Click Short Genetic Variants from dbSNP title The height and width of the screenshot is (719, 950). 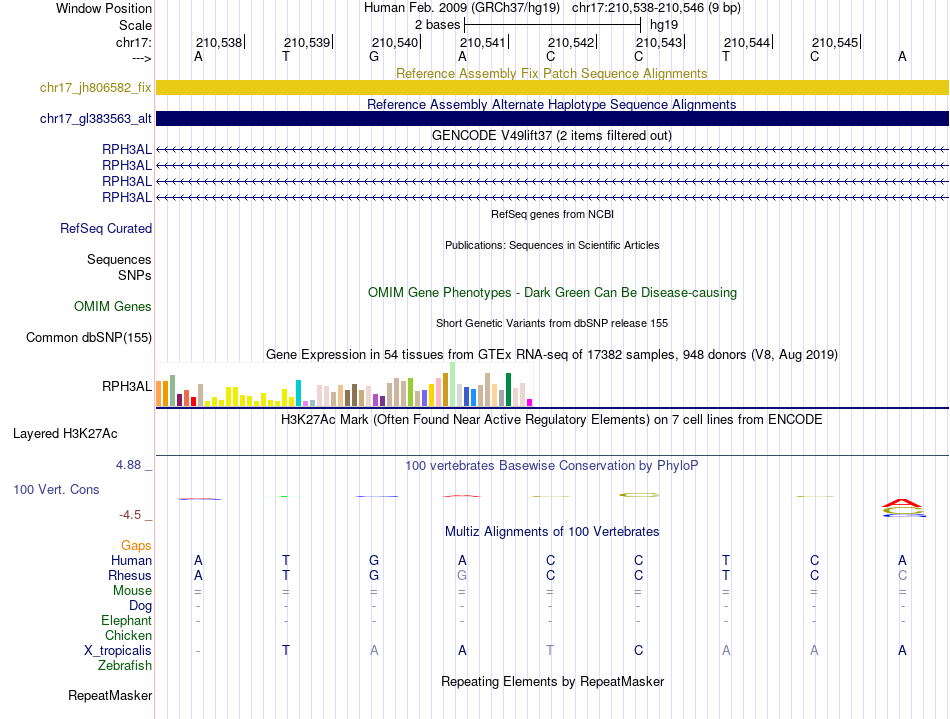click(552, 323)
